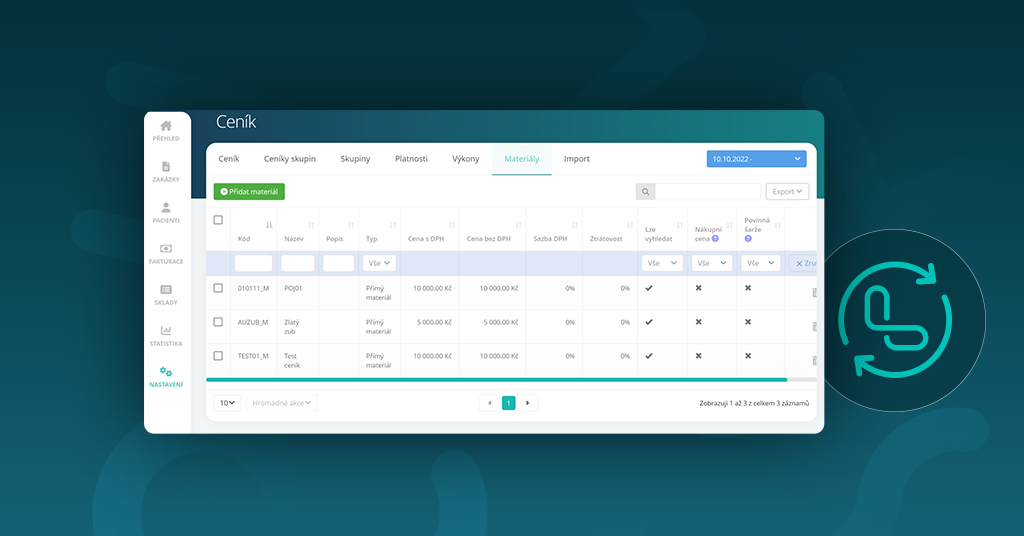Screen dimensions: 1024x536
Task: Open the Typ filter Vše dropdown
Action: [x=379, y=263]
